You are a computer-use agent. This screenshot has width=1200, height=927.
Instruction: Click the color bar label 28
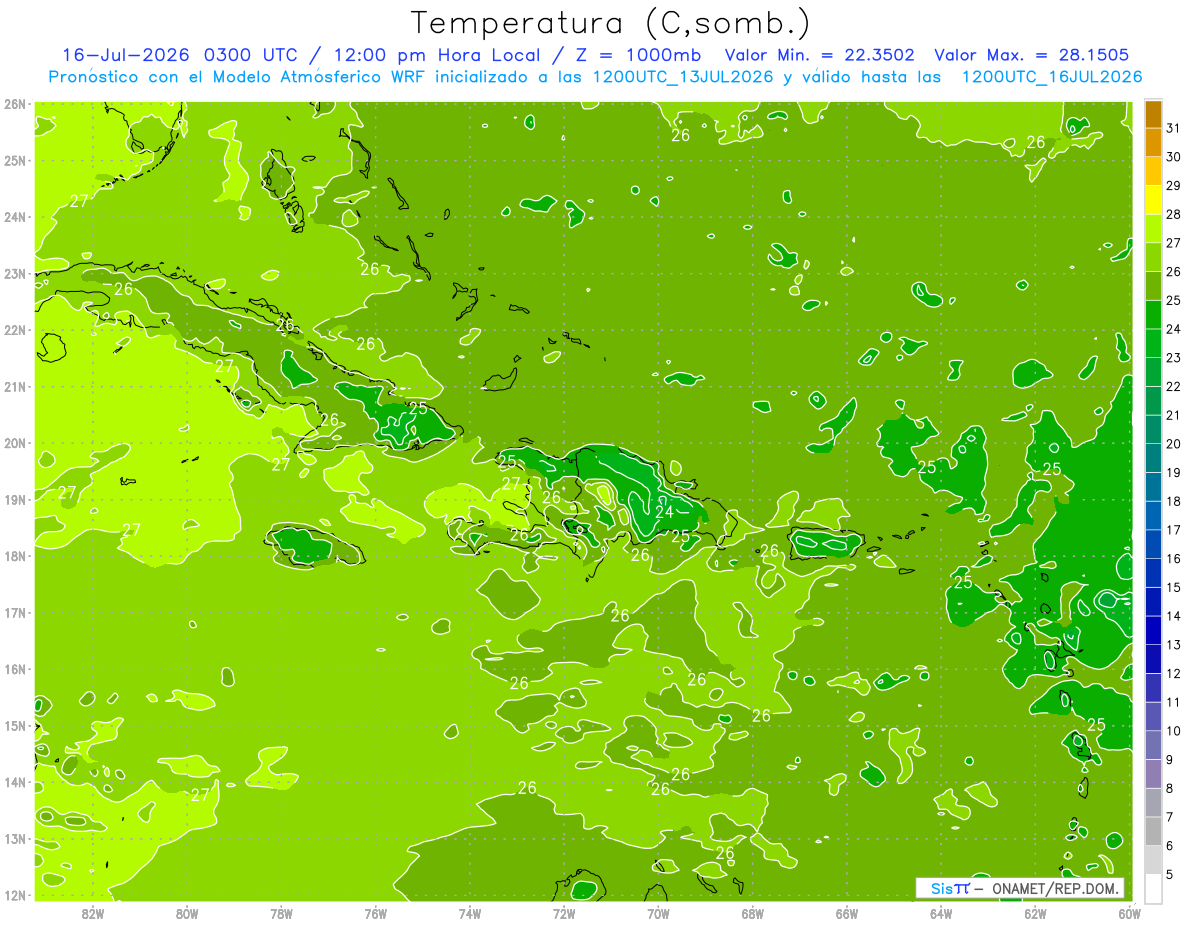[1173, 214]
